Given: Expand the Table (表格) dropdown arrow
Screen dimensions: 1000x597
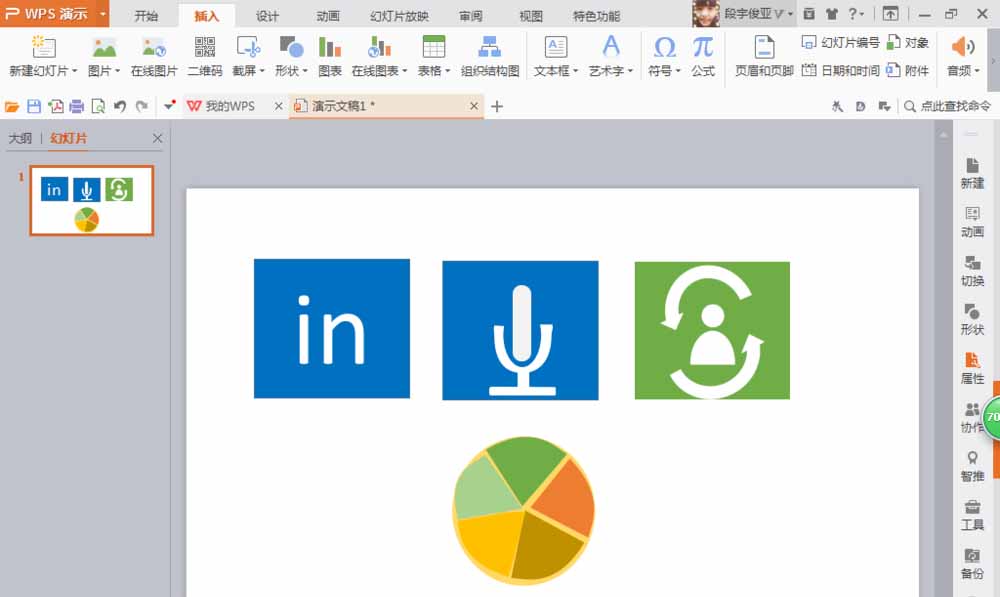Looking at the screenshot, I should [448, 71].
